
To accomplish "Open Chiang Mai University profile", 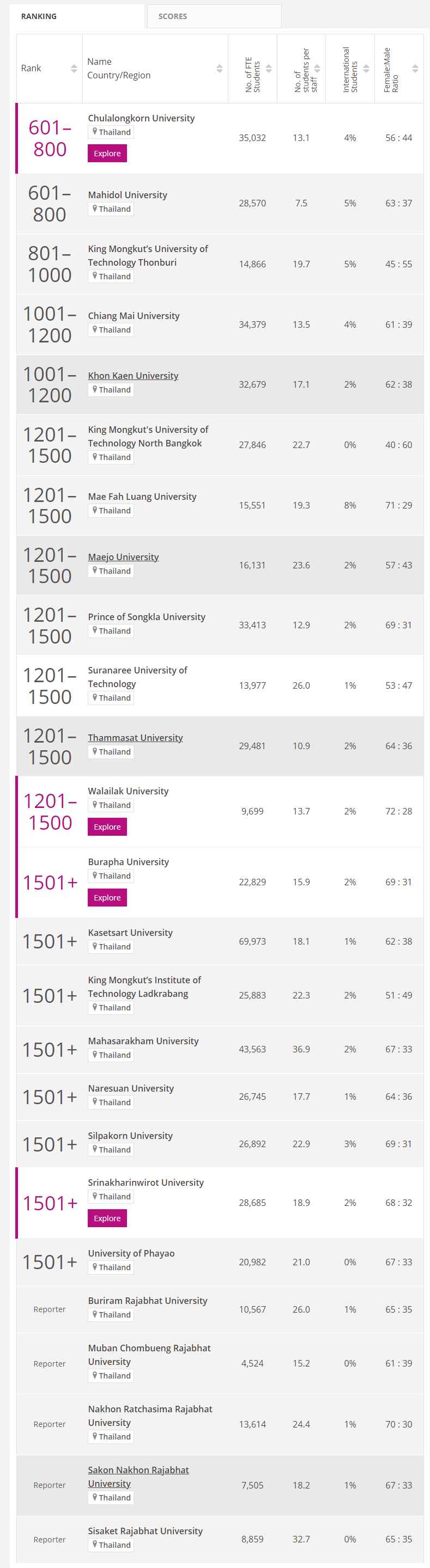I will 134,315.
